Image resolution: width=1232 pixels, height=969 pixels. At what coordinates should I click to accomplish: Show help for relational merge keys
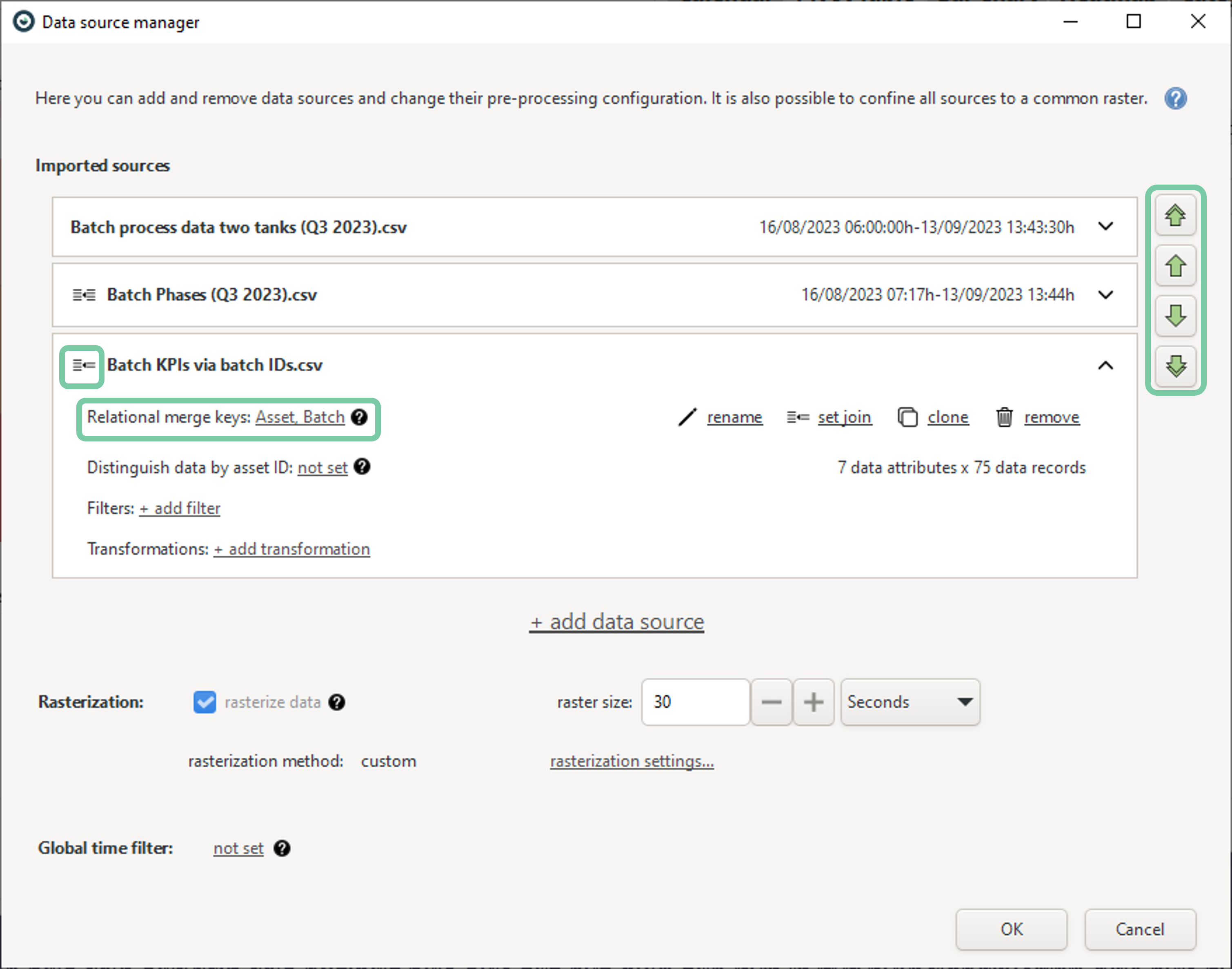tap(359, 417)
